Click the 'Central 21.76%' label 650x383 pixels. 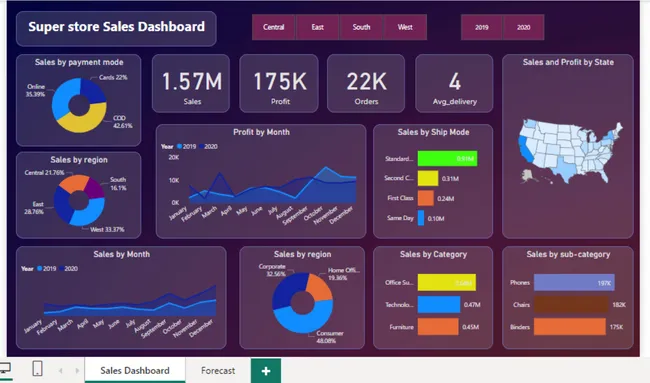(44, 172)
